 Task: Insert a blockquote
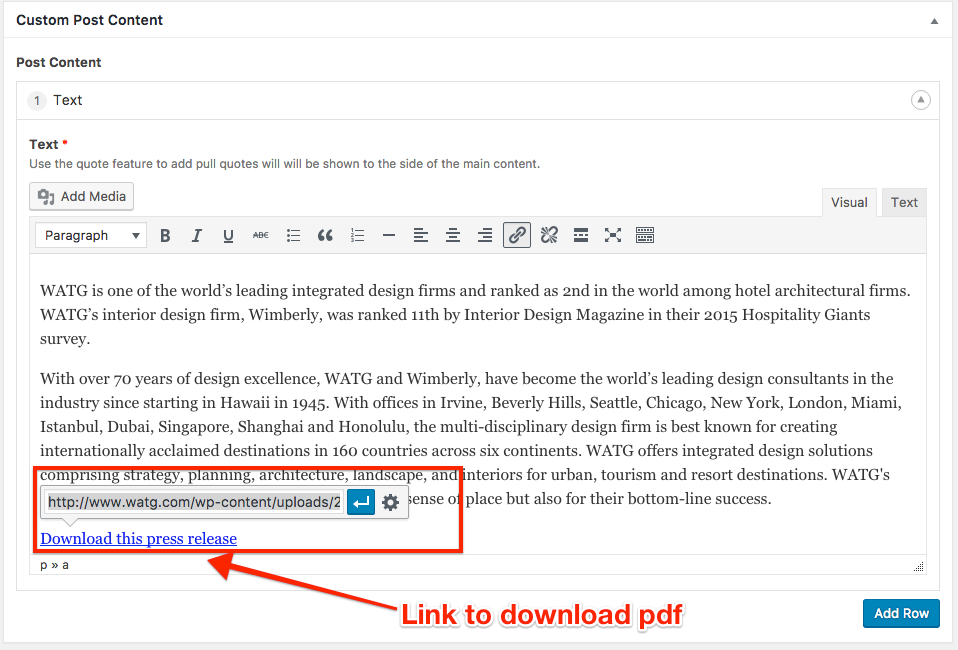[325, 236]
